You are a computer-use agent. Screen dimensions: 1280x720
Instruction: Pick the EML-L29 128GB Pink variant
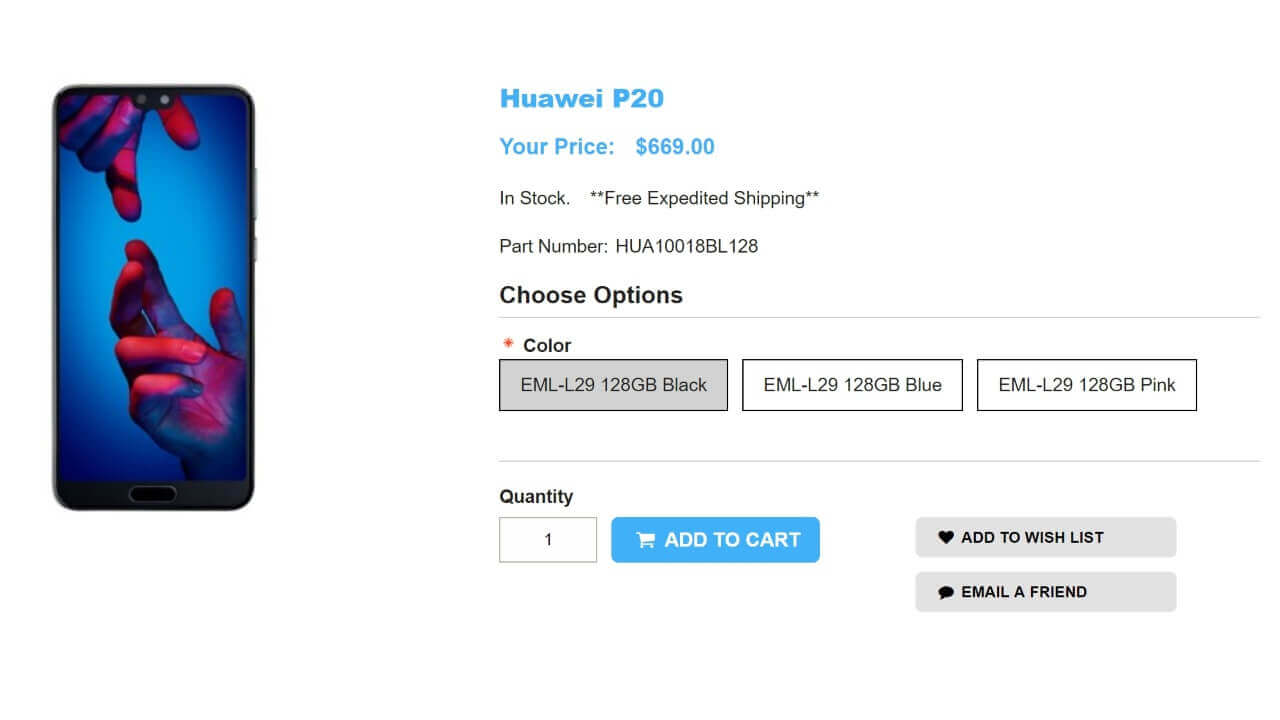(x=1086, y=385)
